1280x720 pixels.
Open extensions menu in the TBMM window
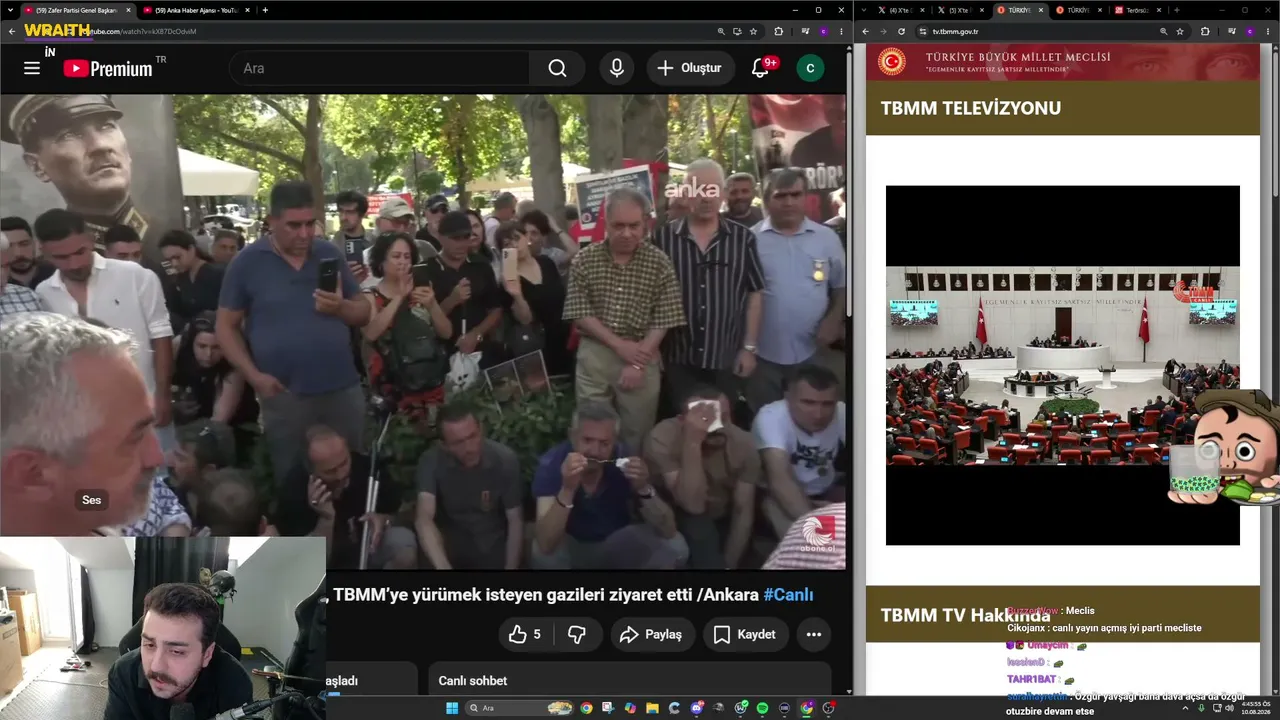[x=1205, y=31]
